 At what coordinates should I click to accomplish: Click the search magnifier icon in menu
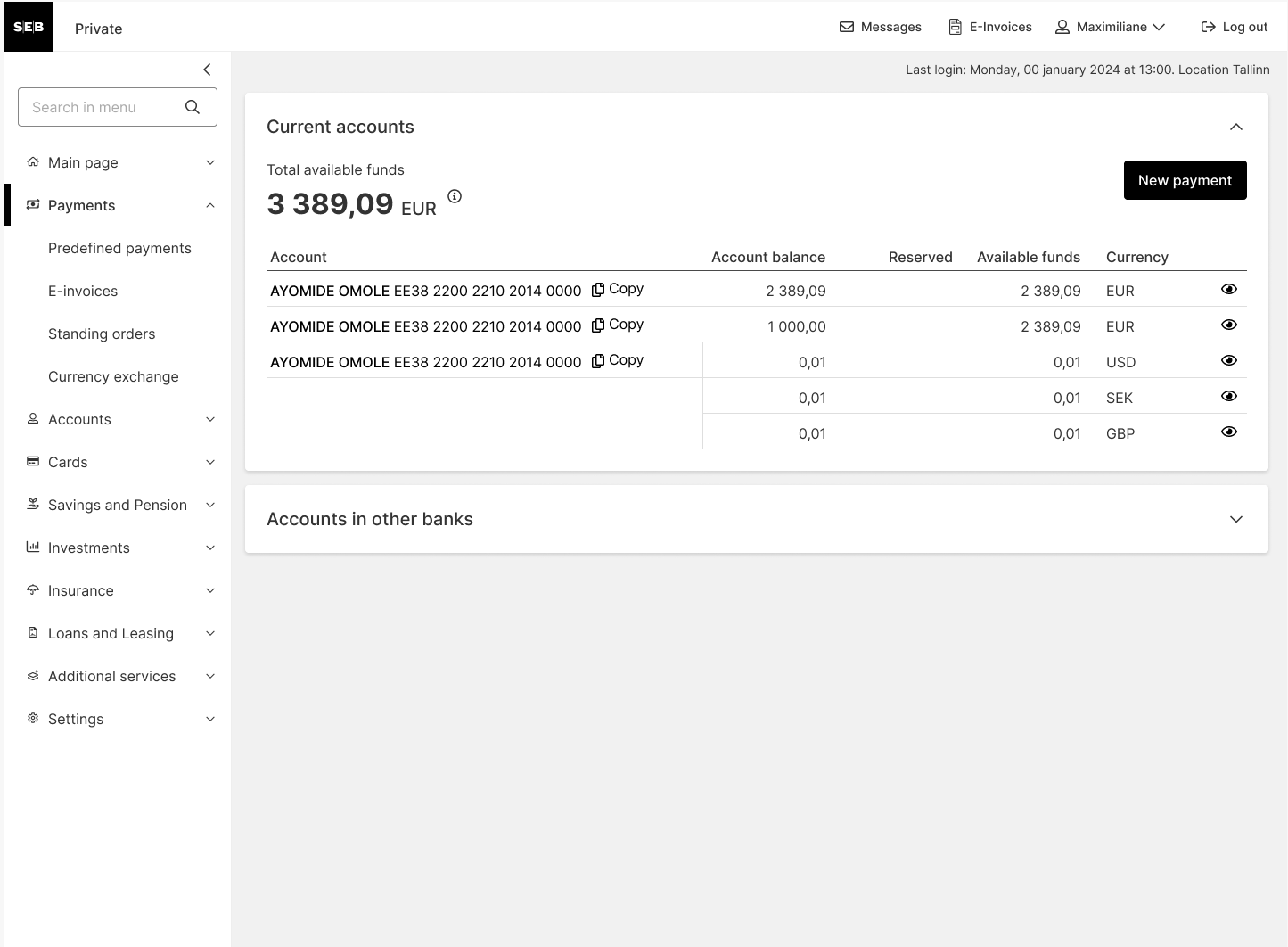click(193, 107)
